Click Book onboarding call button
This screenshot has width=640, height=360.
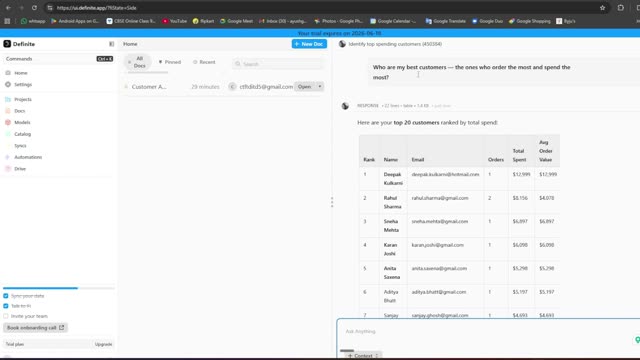[x=36, y=328]
